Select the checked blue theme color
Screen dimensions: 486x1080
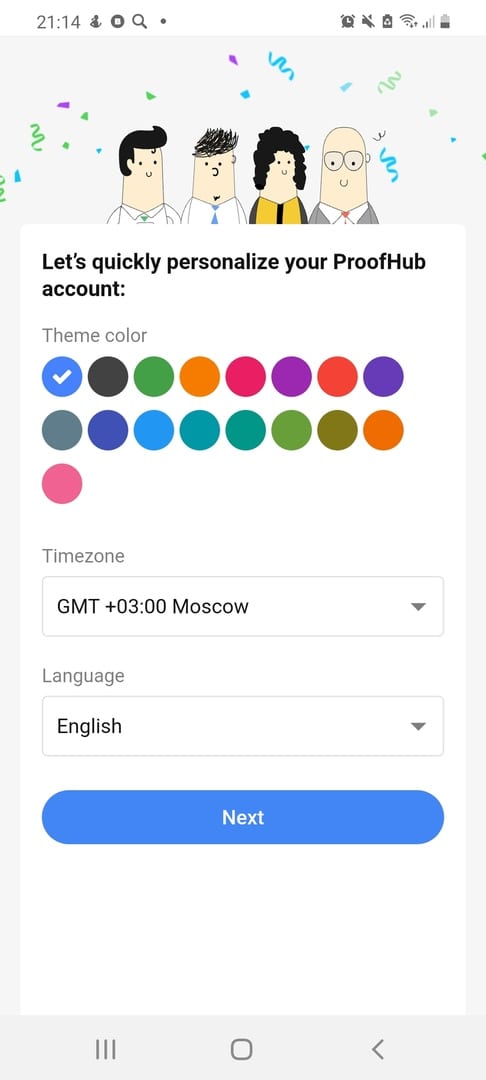point(62,376)
